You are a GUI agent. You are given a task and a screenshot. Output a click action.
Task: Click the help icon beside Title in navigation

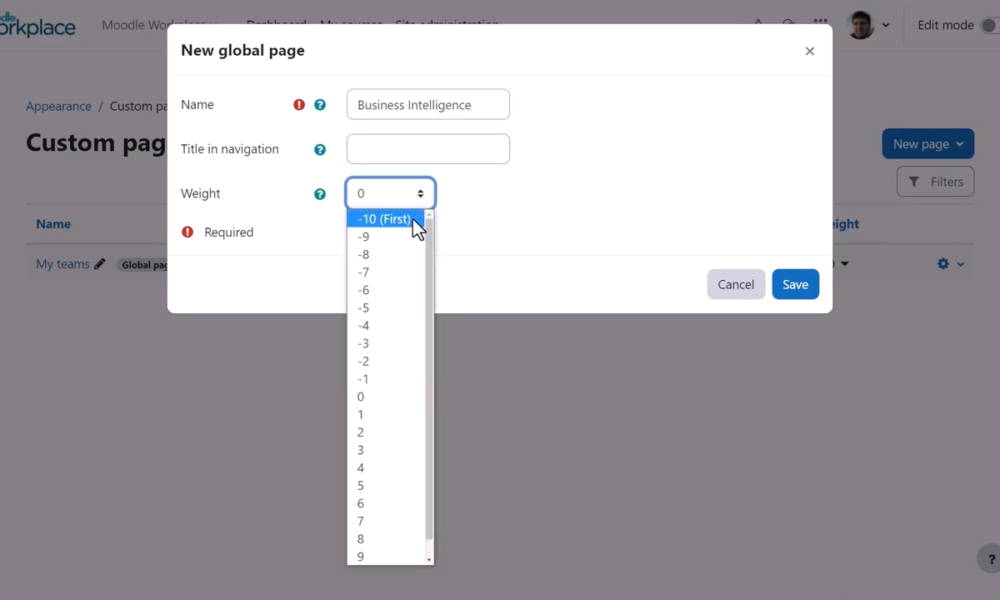click(320, 149)
